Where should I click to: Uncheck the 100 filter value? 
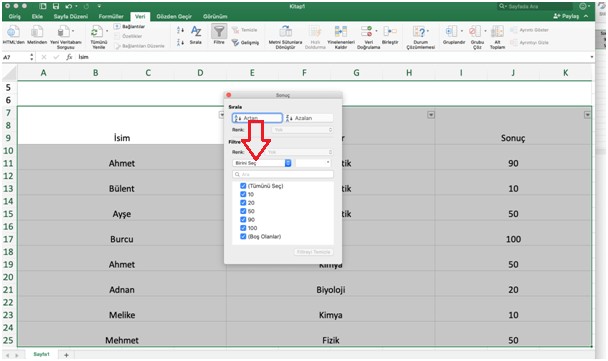[x=243, y=228]
